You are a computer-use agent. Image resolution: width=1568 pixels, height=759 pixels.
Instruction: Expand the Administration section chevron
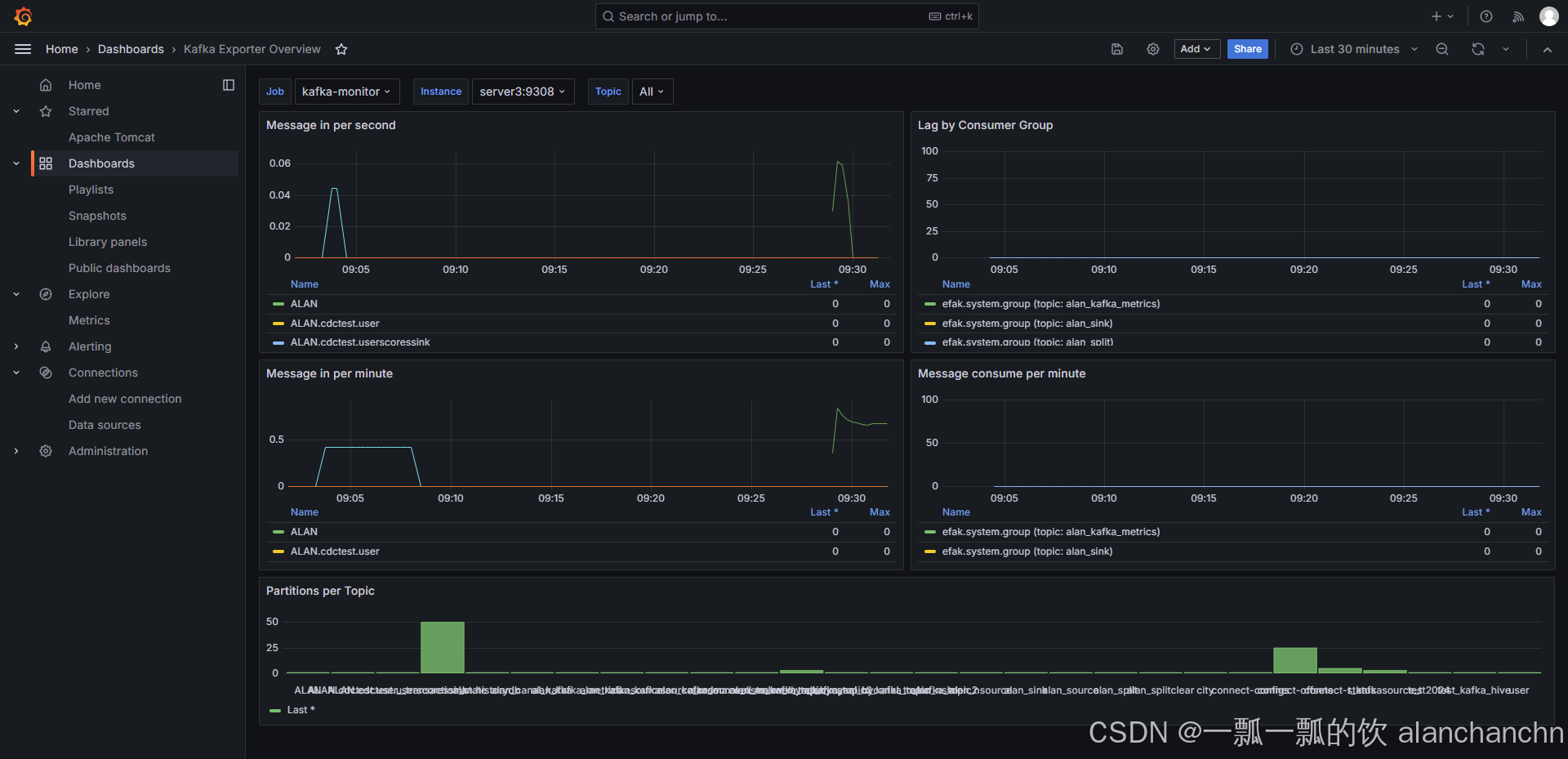tap(16, 451)
